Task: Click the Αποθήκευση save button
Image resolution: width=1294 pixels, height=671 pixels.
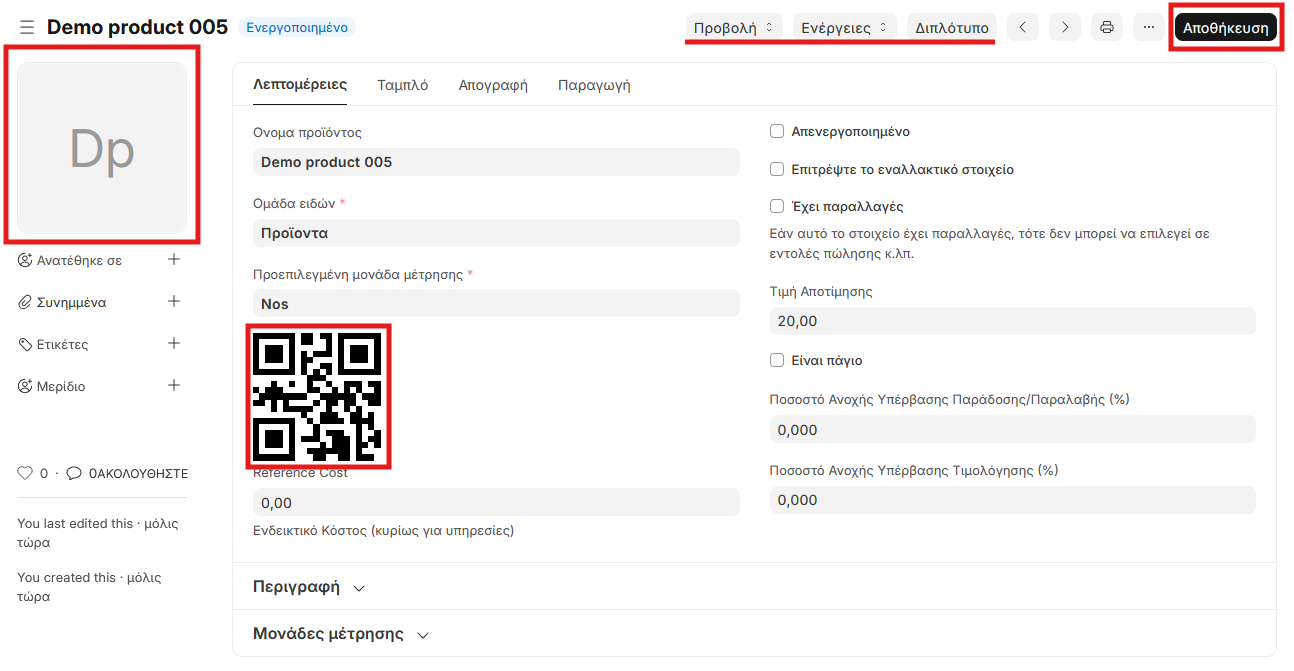Action: pyautogui.click(x=1225, y=28)
